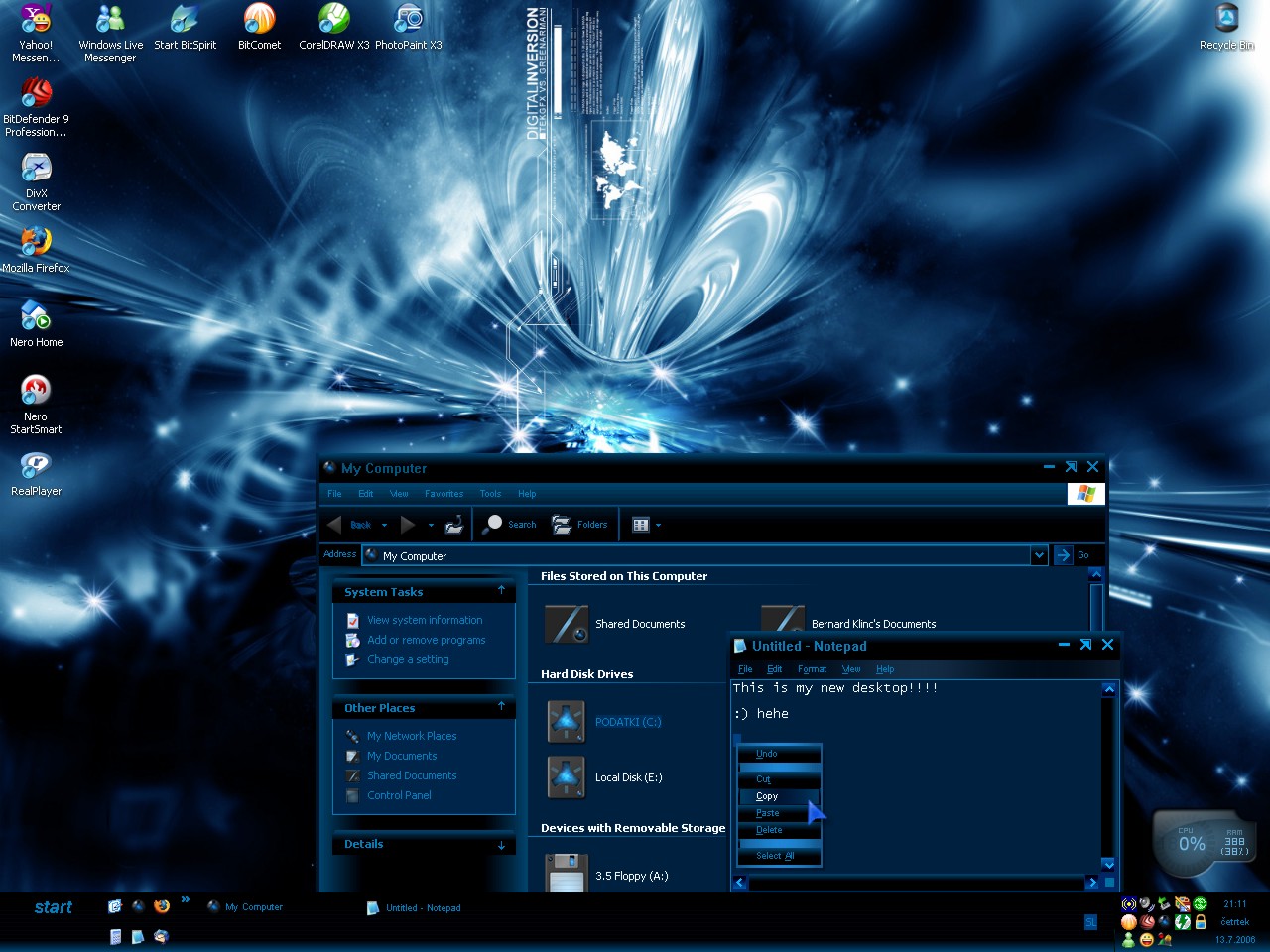Open CorelDRAW X3 desktop shortcut
1270x952 pixels.
(333, 27)
